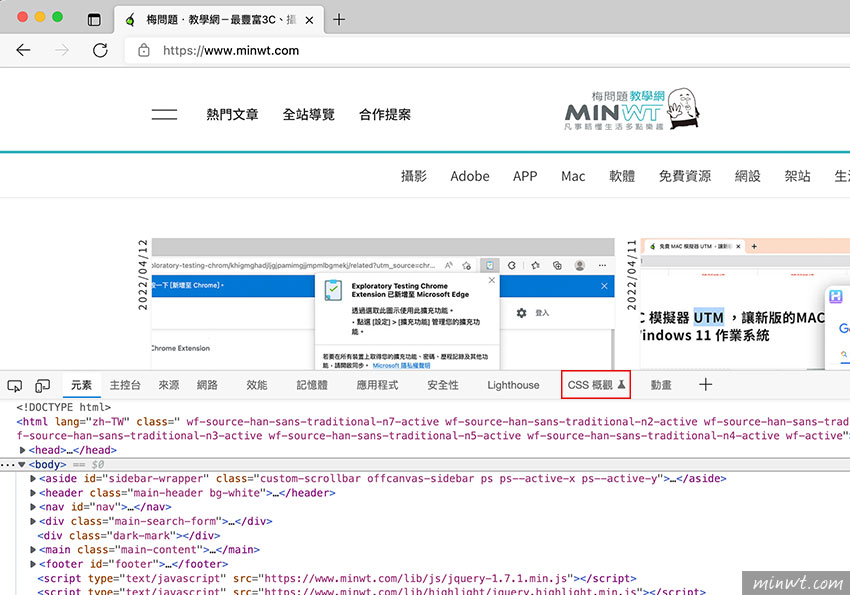This screenshot has width=850, height=595.
Task: Select the div dark-mark element line
Action: (x=129, y=535)
